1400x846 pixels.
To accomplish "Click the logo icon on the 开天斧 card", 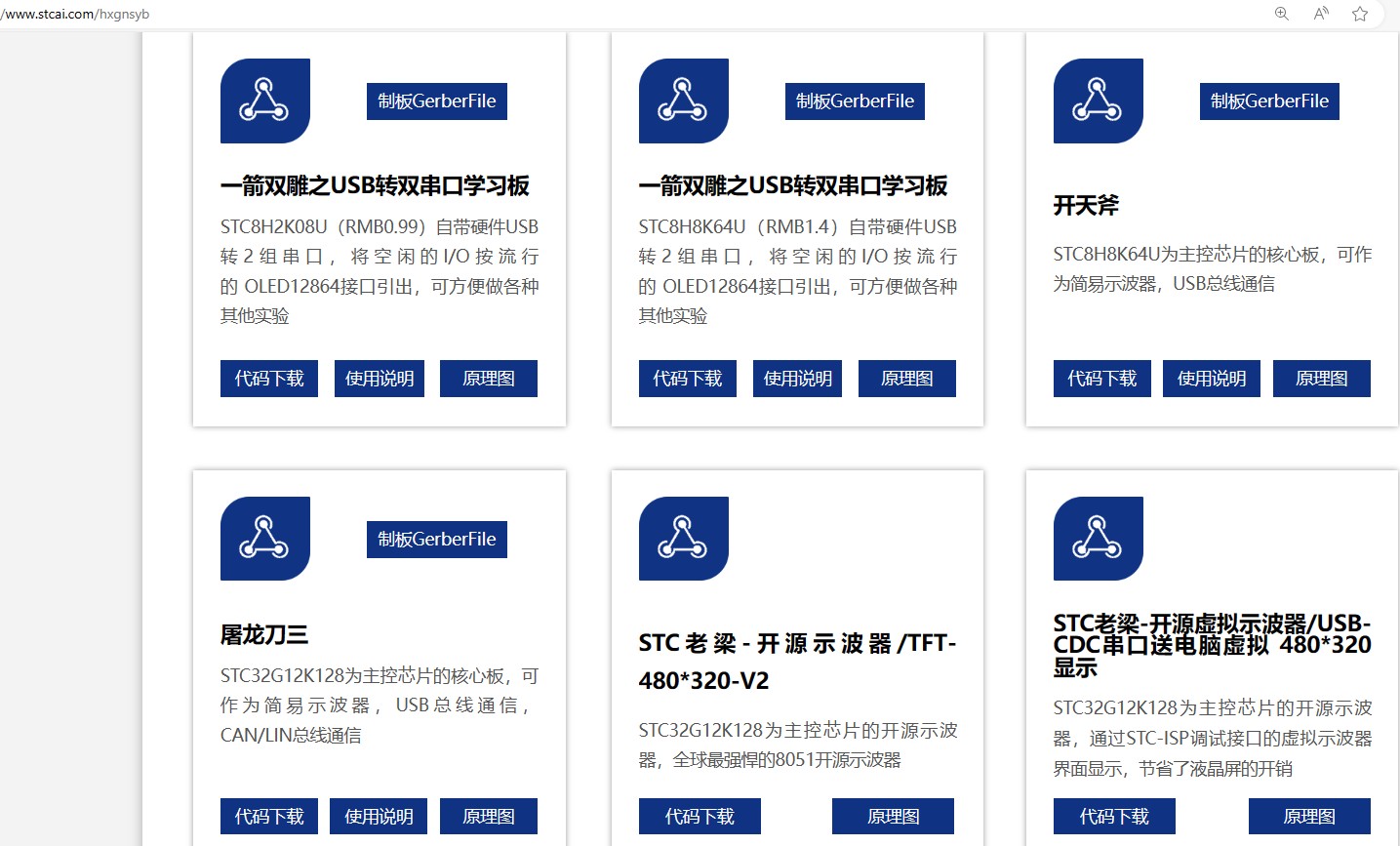I will (1099, 101).
